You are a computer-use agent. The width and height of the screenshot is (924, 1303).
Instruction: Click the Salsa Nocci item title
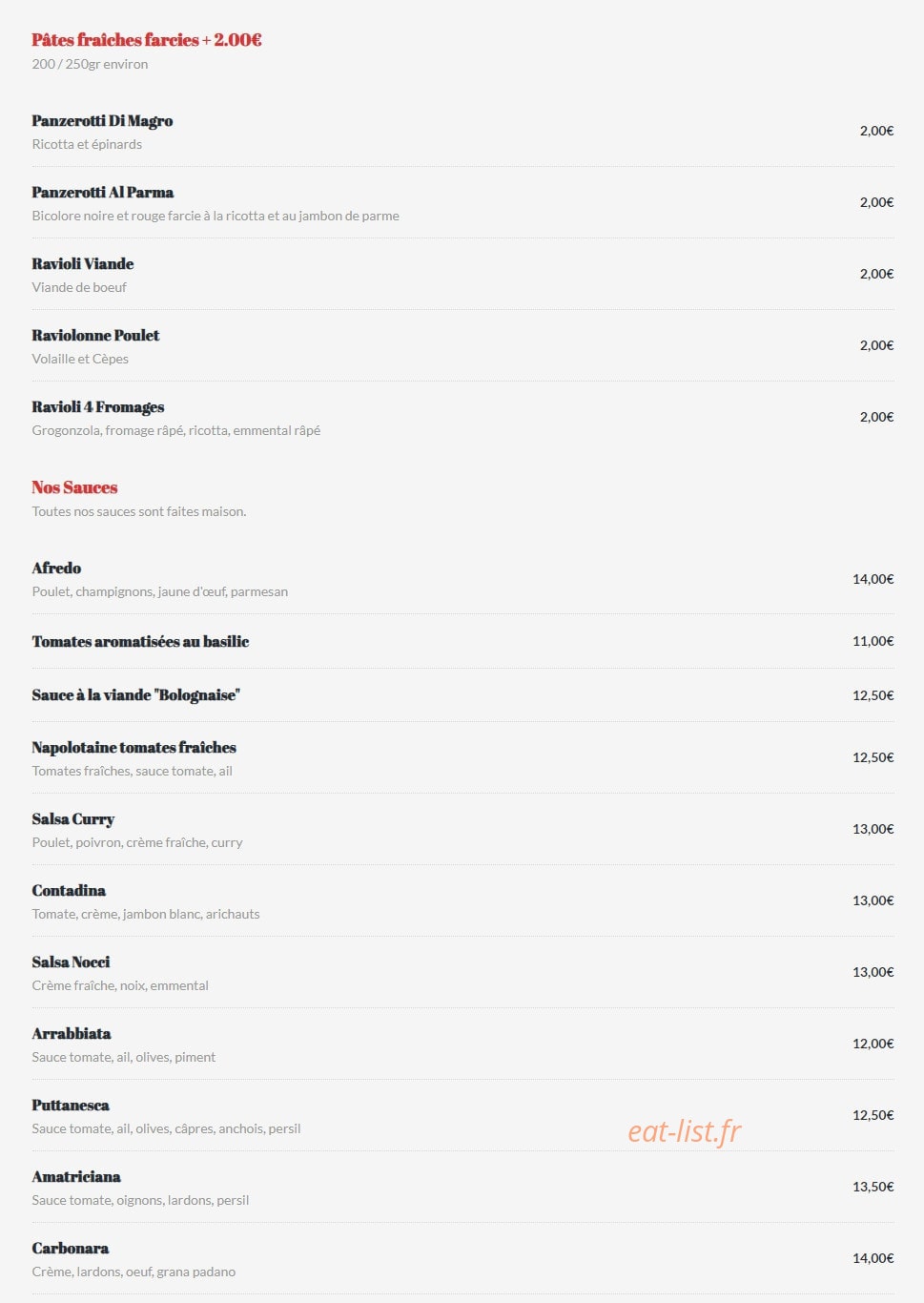coord(71,962)
